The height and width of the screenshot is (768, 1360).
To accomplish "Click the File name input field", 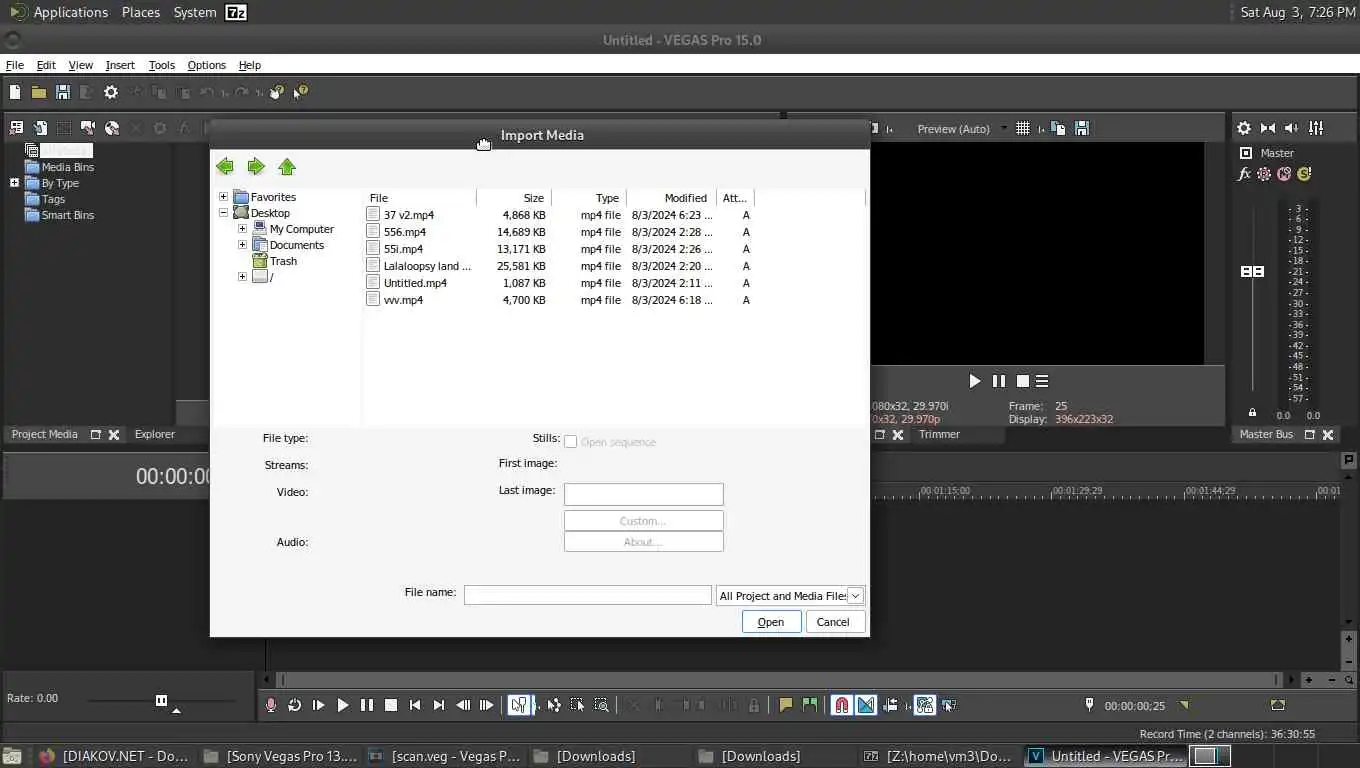I will [588, 595].
